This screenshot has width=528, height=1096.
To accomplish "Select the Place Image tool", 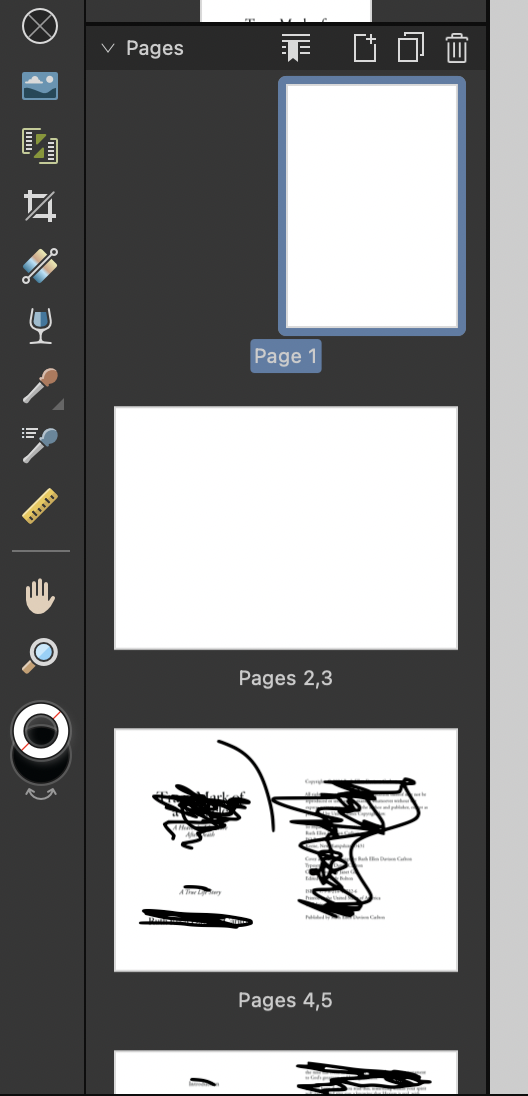I will (40, 86).
